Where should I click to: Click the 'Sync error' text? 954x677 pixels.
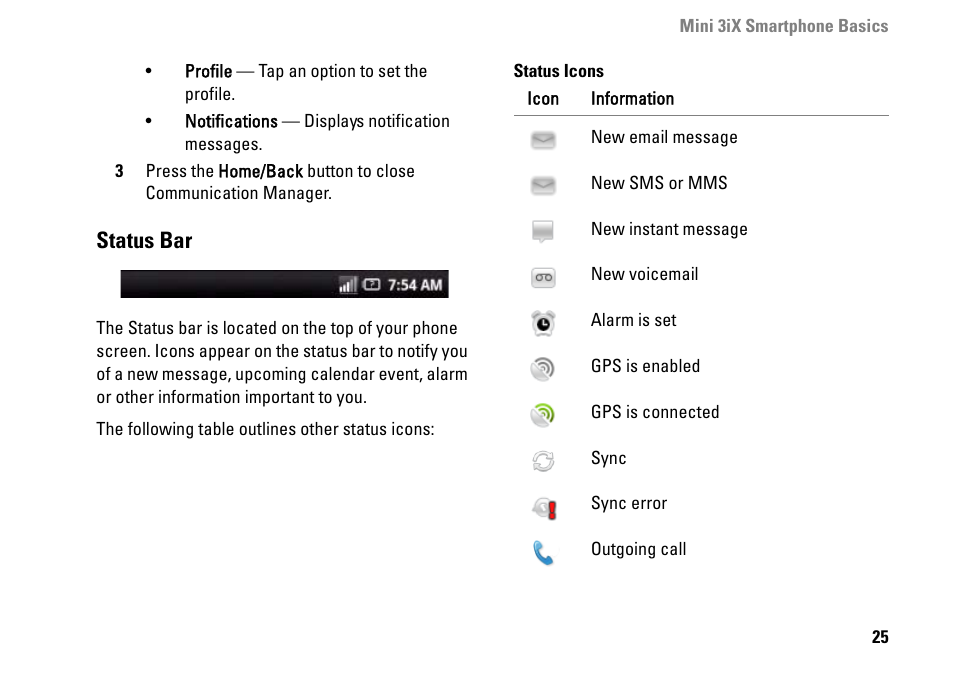coord(628,504)
